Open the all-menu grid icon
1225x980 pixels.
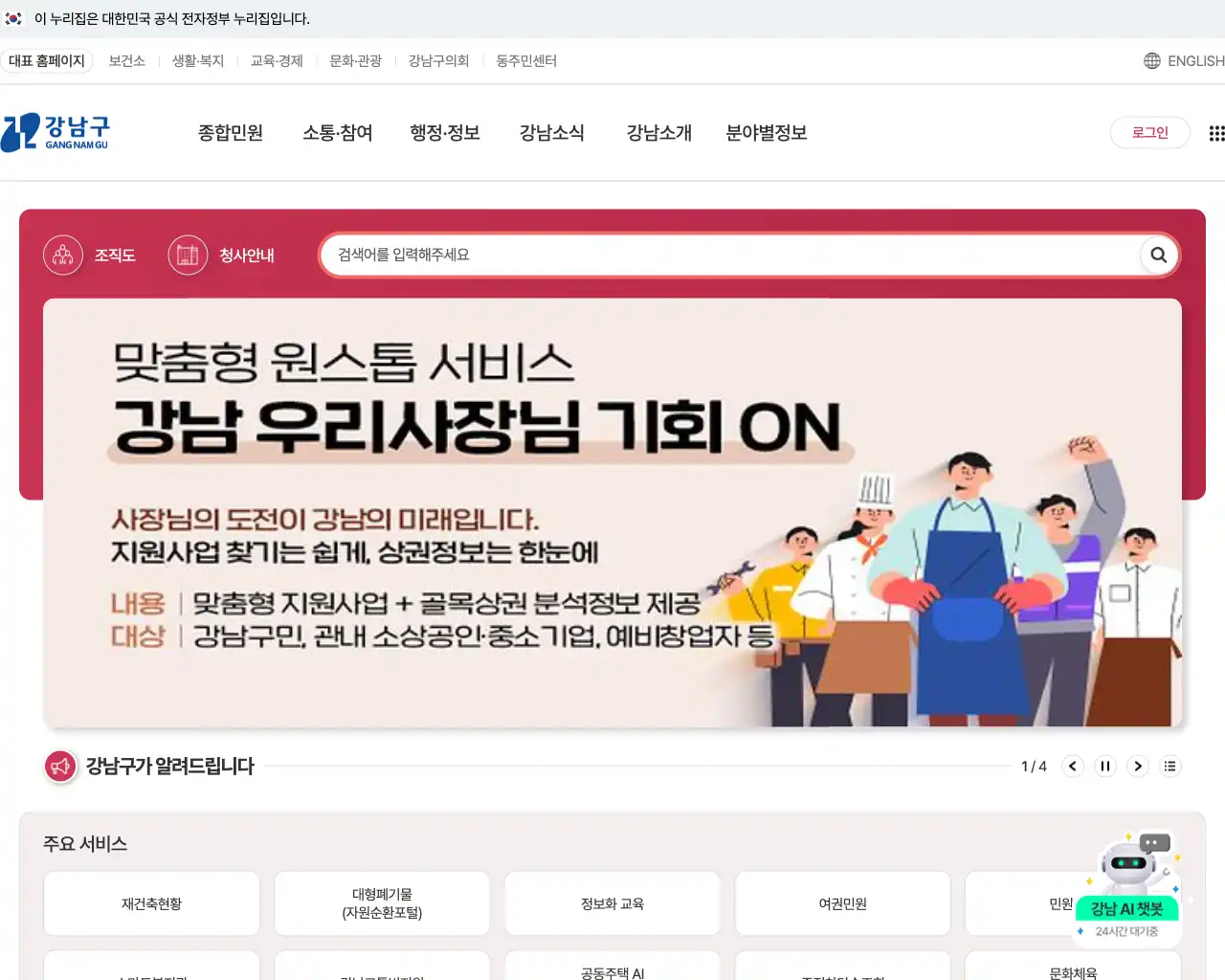click(x=1216, y=133)
